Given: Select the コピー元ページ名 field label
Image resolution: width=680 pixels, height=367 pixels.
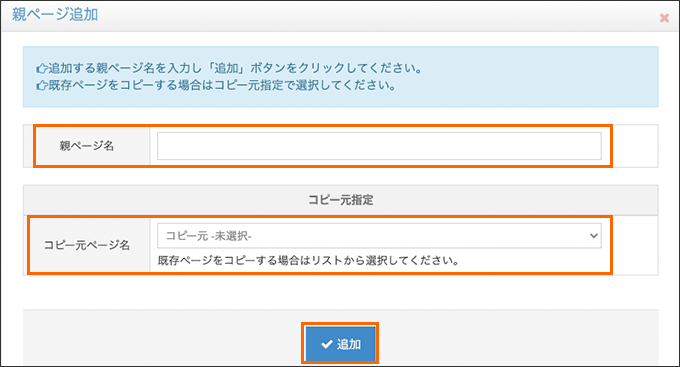Looking at the screenshot, I should (x=87, y=245).
